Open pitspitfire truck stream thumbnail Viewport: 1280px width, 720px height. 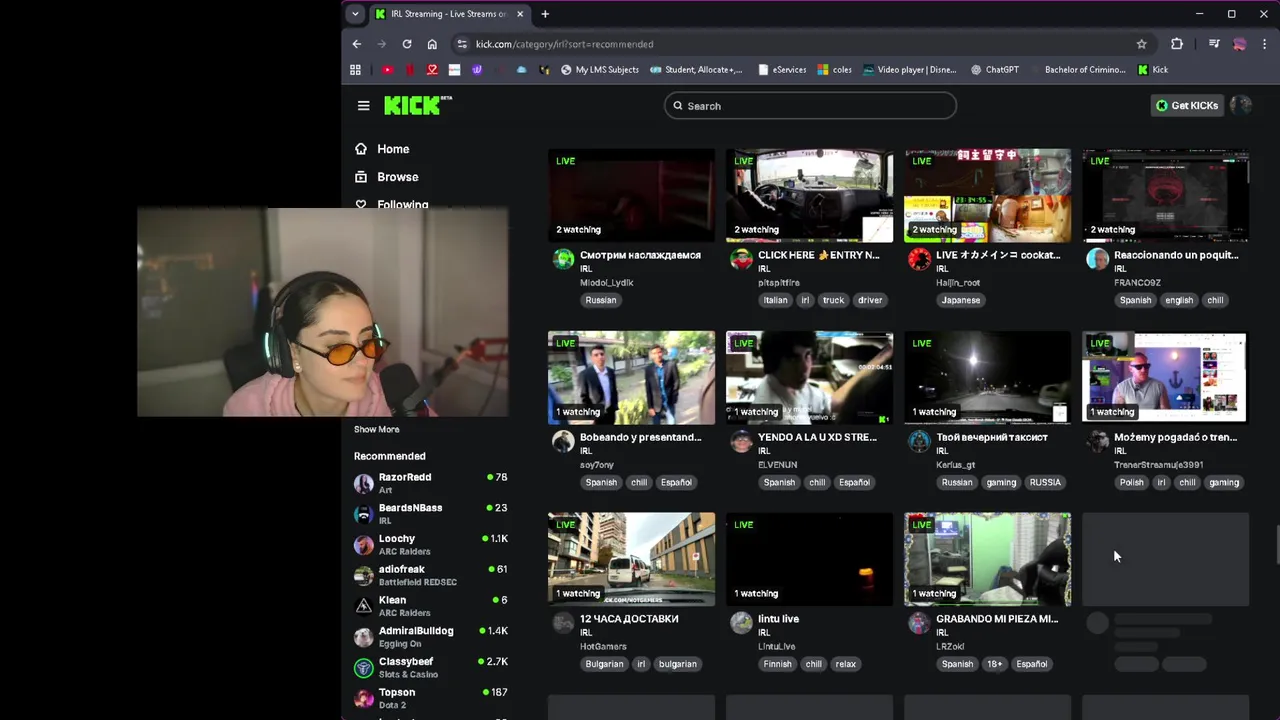coord(810,195)
